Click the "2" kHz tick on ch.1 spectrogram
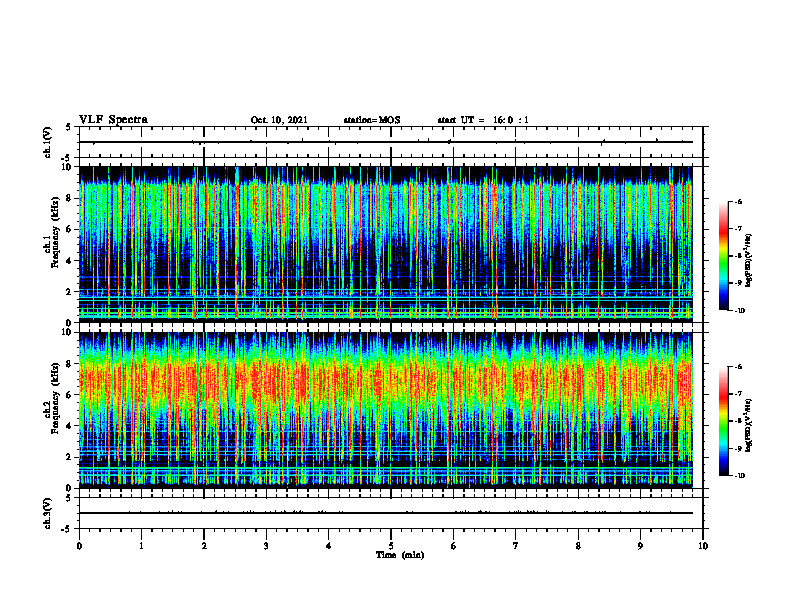Image resolution: width=792 pixels, height=612 pixels. (70, 292)
